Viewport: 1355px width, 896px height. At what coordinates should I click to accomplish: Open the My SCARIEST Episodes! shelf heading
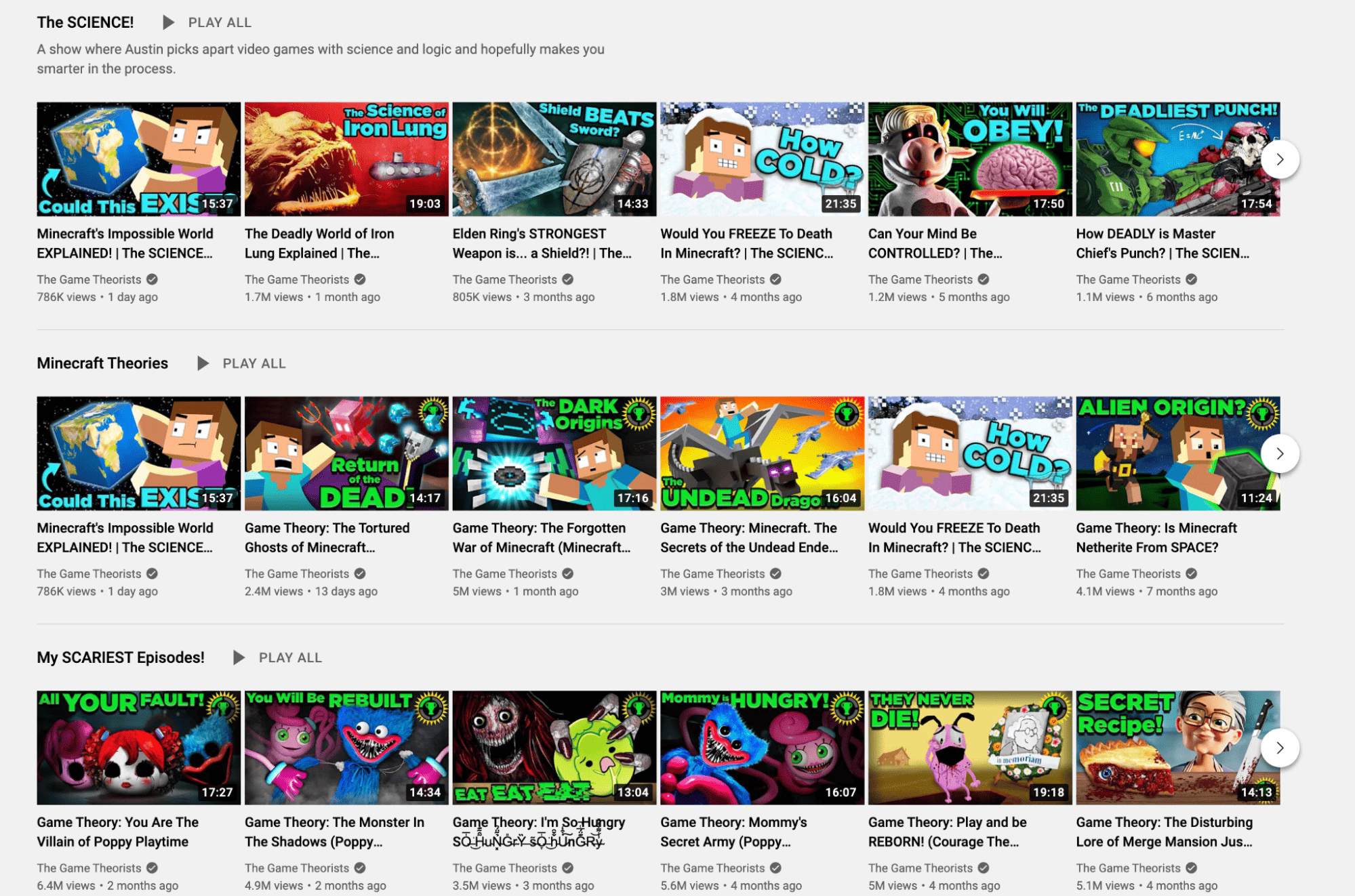(x=121, y=657)
